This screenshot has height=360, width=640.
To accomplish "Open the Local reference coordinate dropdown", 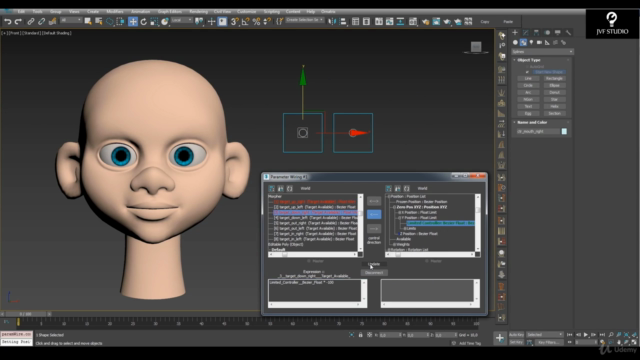I will point(182,20).
